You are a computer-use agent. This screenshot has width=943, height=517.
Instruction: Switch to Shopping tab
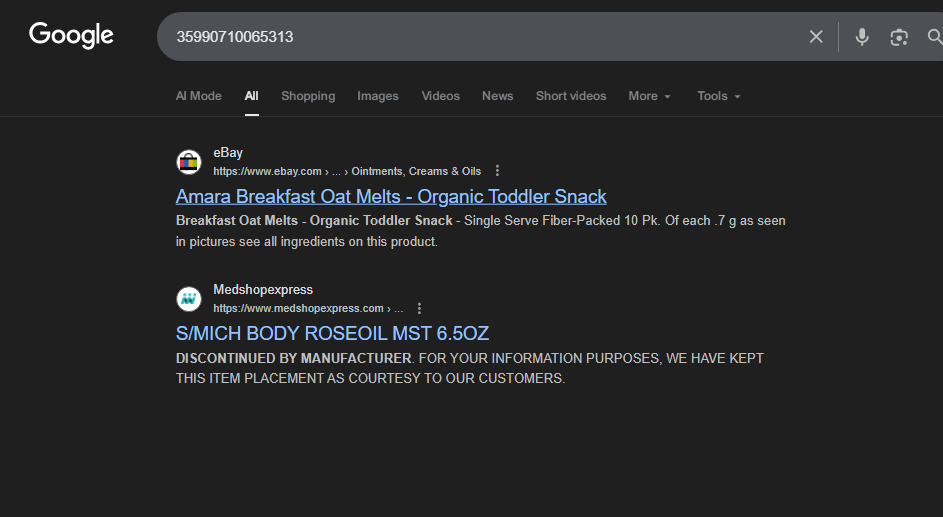point(308,96)
